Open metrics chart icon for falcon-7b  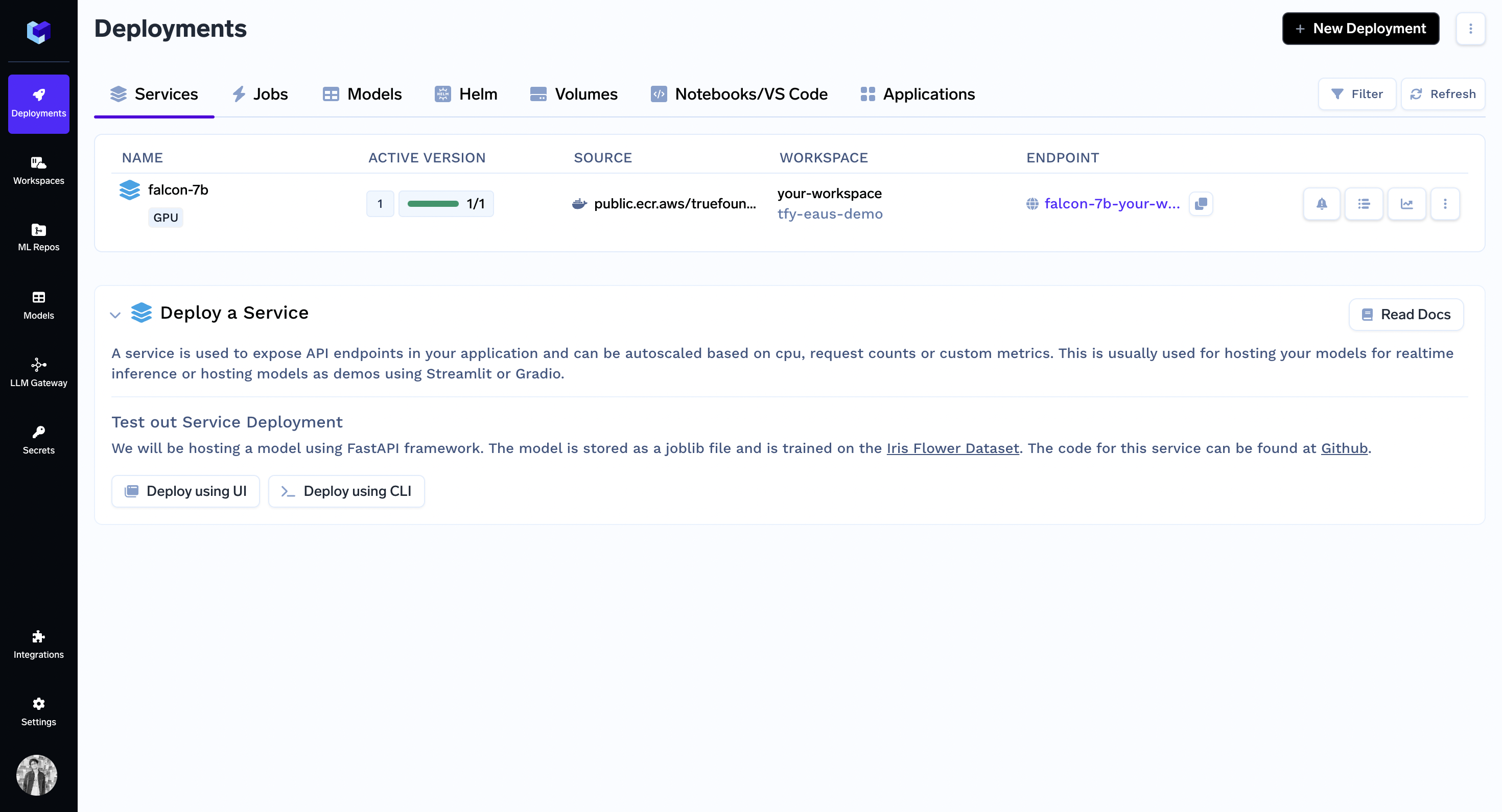click(1406, 203)
